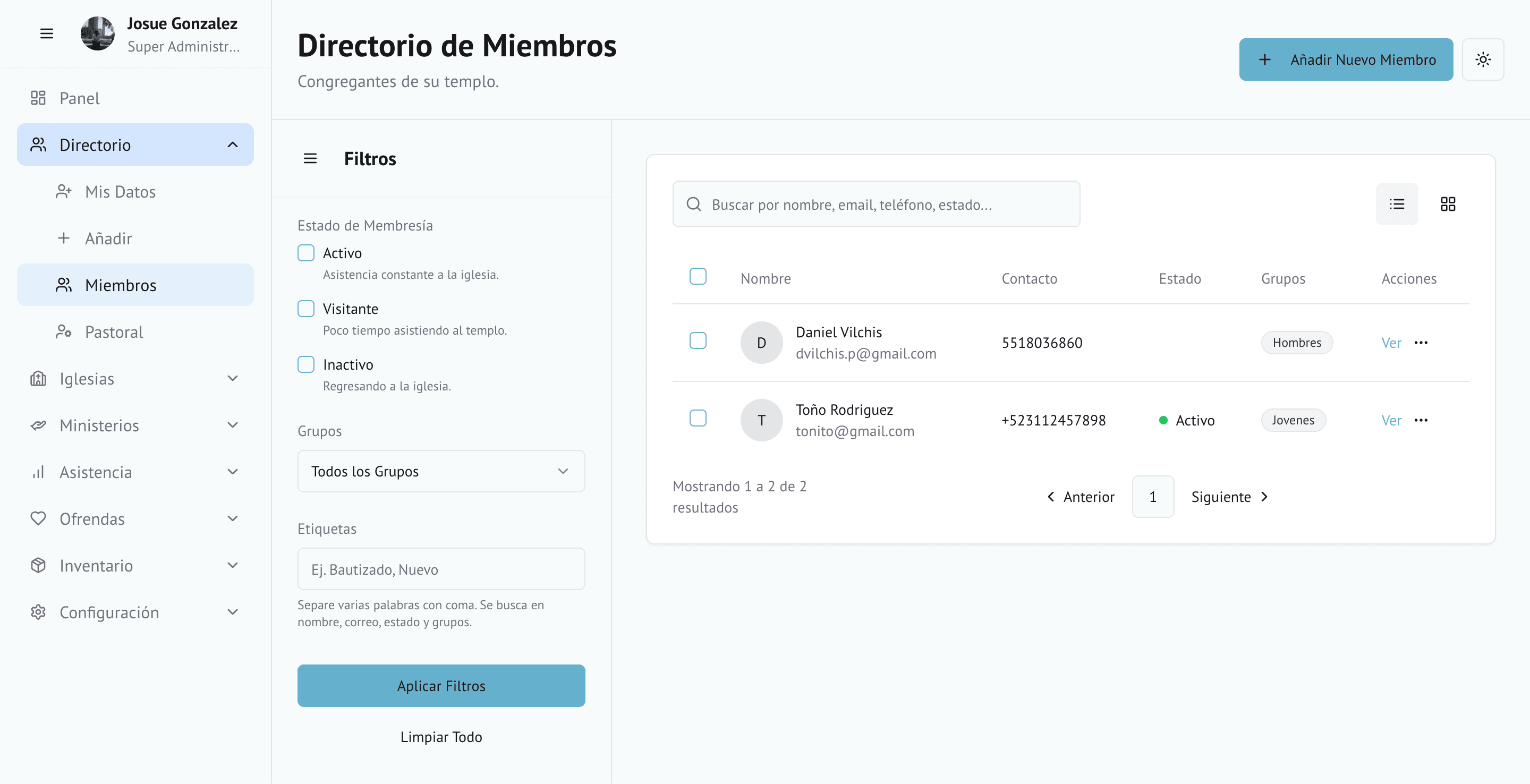Click Toño Rodriguez avatar T
Screen dimensions: 1530x784
761,421
